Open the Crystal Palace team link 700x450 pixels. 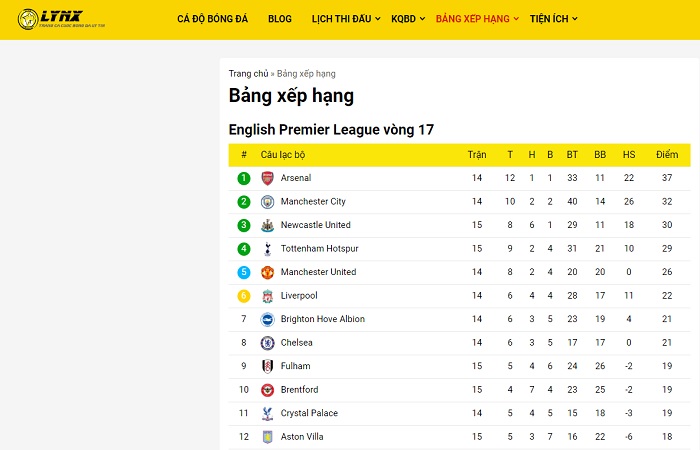[309, 413]
